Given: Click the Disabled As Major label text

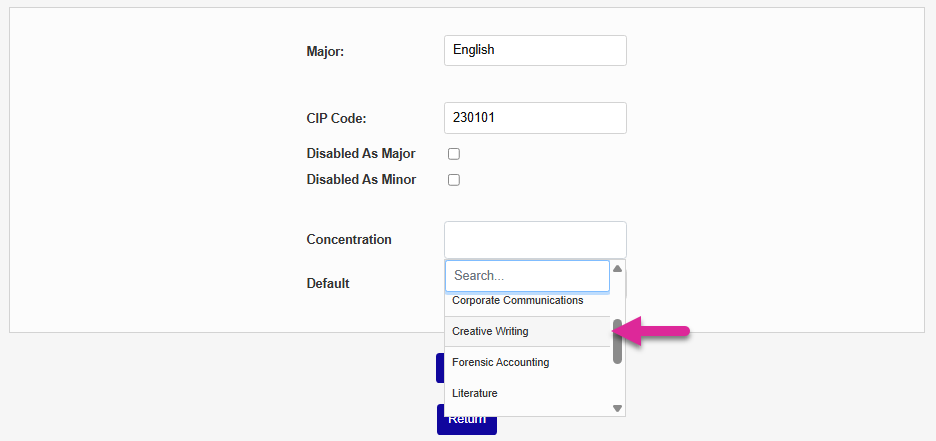Looking at the screenshot, I should [361, 154].
